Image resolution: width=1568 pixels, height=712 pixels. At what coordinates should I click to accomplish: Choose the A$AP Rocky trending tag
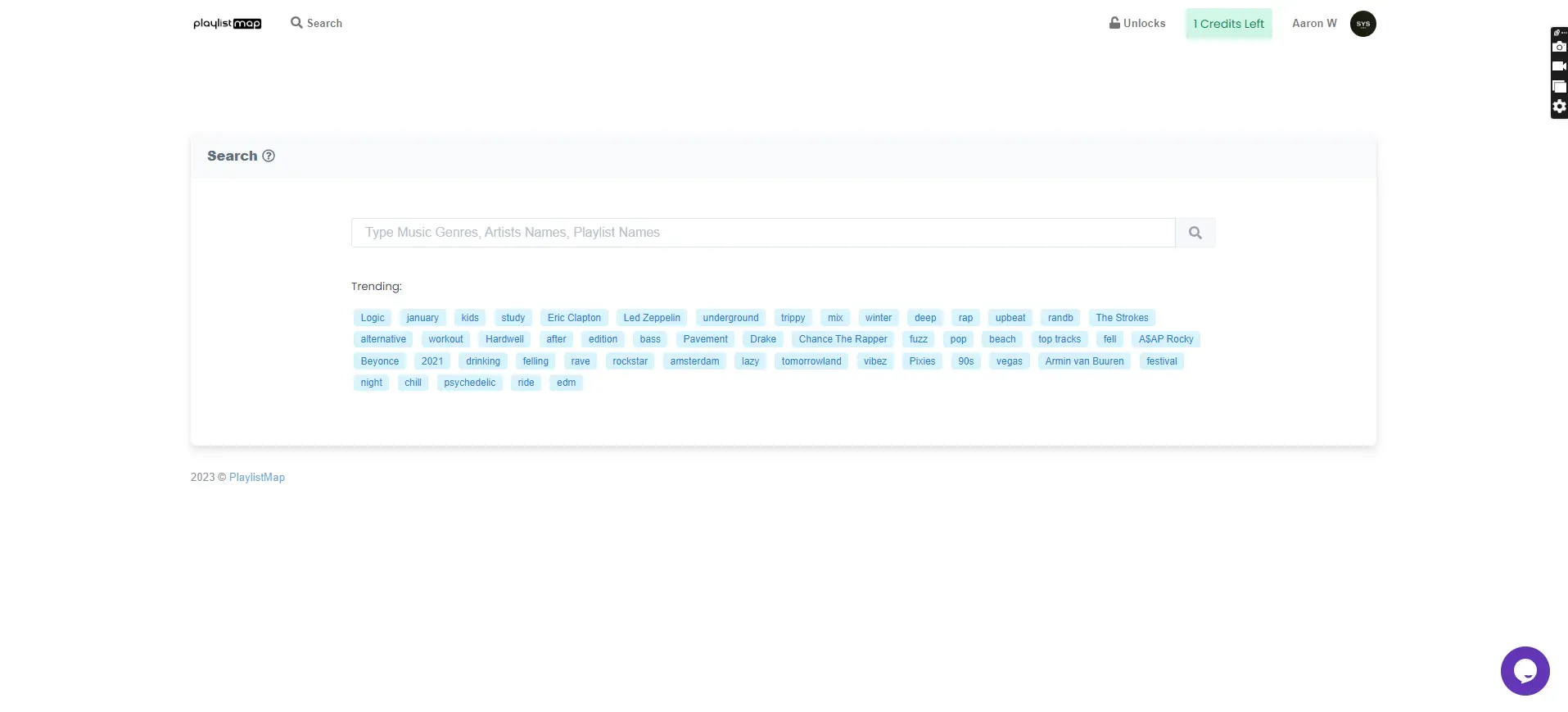click(1166, 339)
